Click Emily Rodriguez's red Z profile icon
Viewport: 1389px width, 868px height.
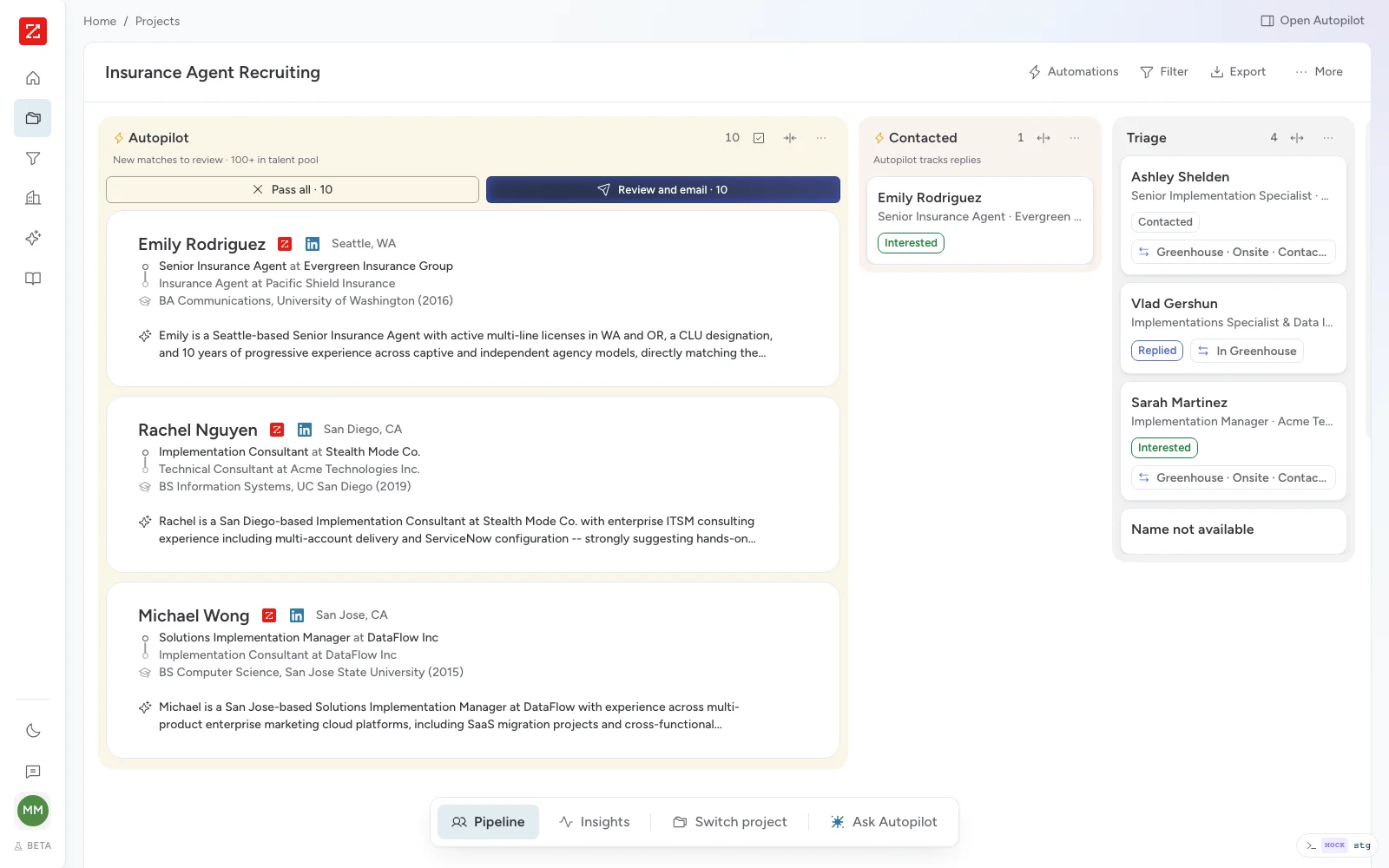coord(285,244)
